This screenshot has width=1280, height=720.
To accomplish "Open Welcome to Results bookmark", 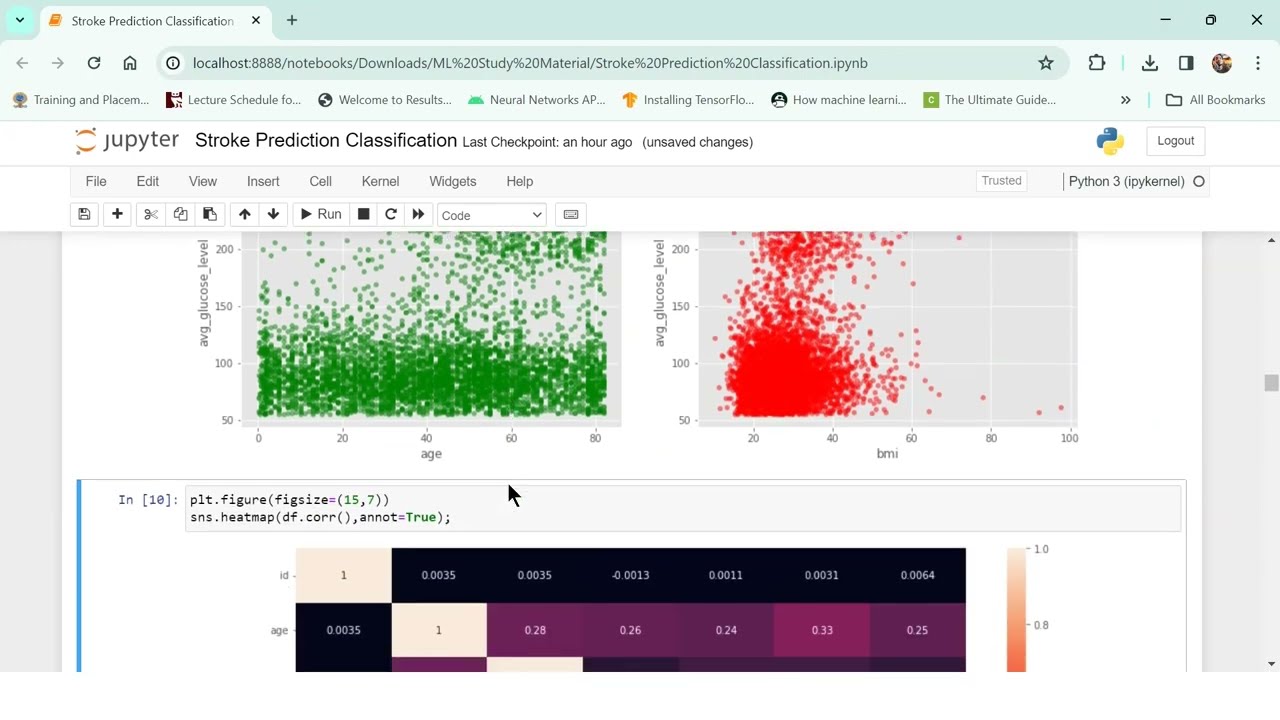I will (x=385, y=100).
